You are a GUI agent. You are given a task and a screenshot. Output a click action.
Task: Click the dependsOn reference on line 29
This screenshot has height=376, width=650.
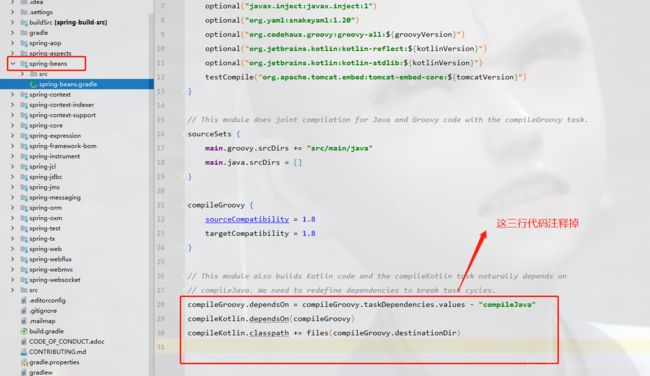269,318
